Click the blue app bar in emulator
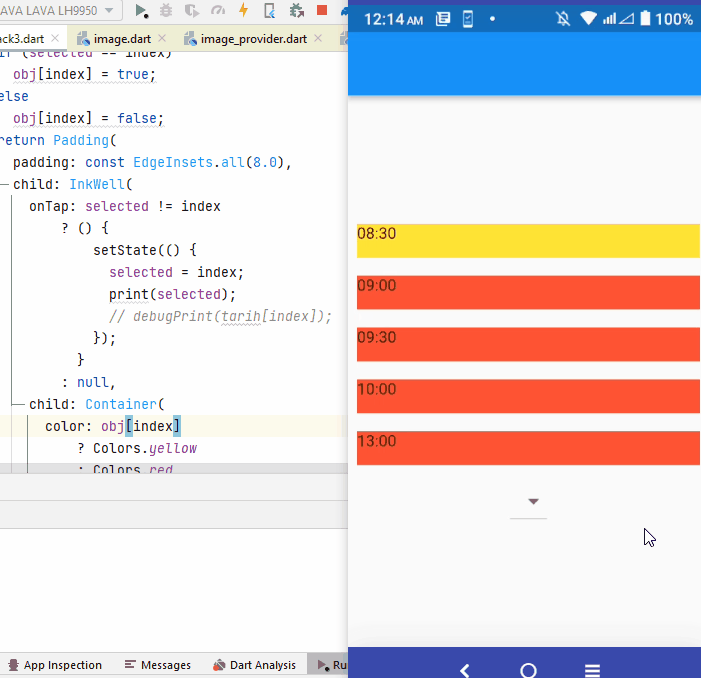The width and height of the screenshot is (701, 678). (524, 63)
